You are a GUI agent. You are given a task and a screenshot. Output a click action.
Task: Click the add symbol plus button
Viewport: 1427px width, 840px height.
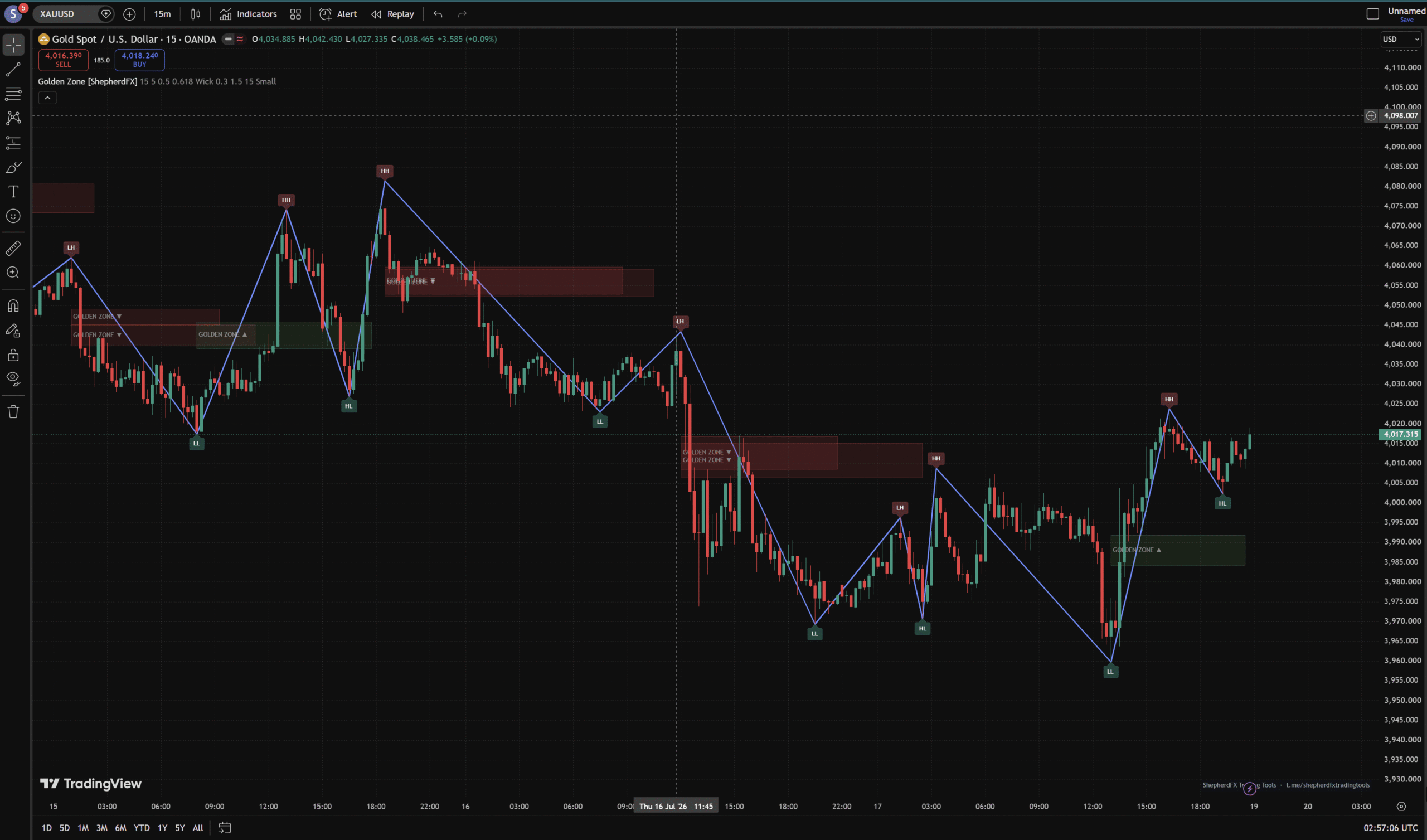130,14
